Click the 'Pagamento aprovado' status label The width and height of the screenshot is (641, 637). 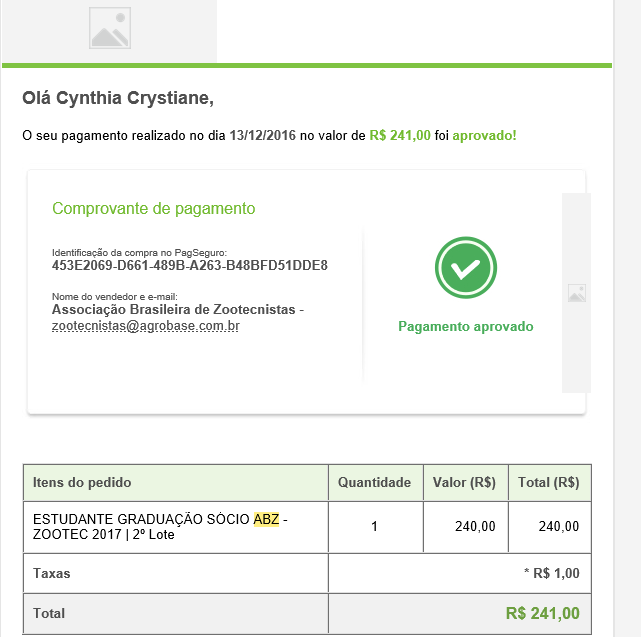coord(466,327)
